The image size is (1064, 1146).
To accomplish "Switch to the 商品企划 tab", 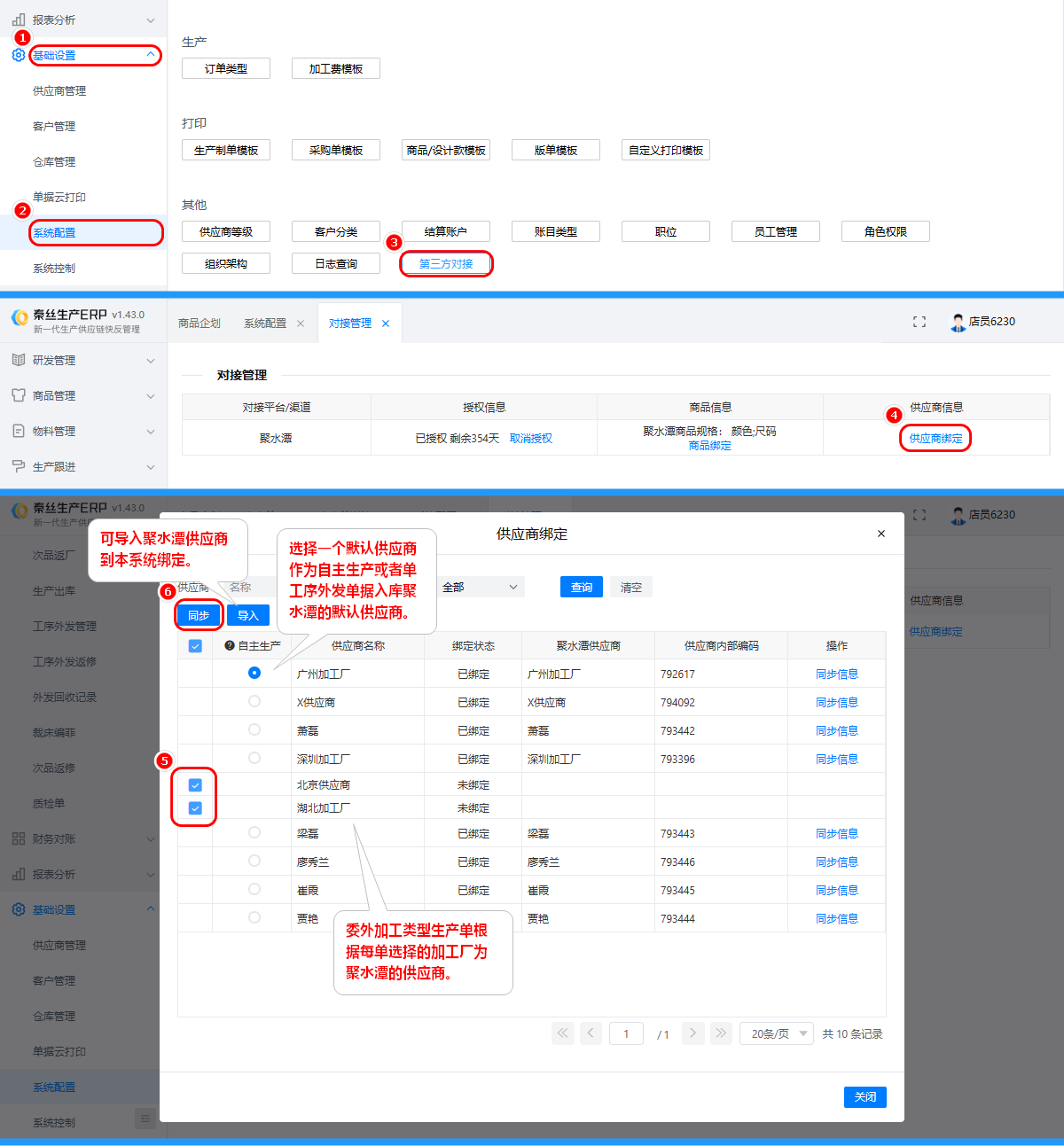I will (199, 324).
